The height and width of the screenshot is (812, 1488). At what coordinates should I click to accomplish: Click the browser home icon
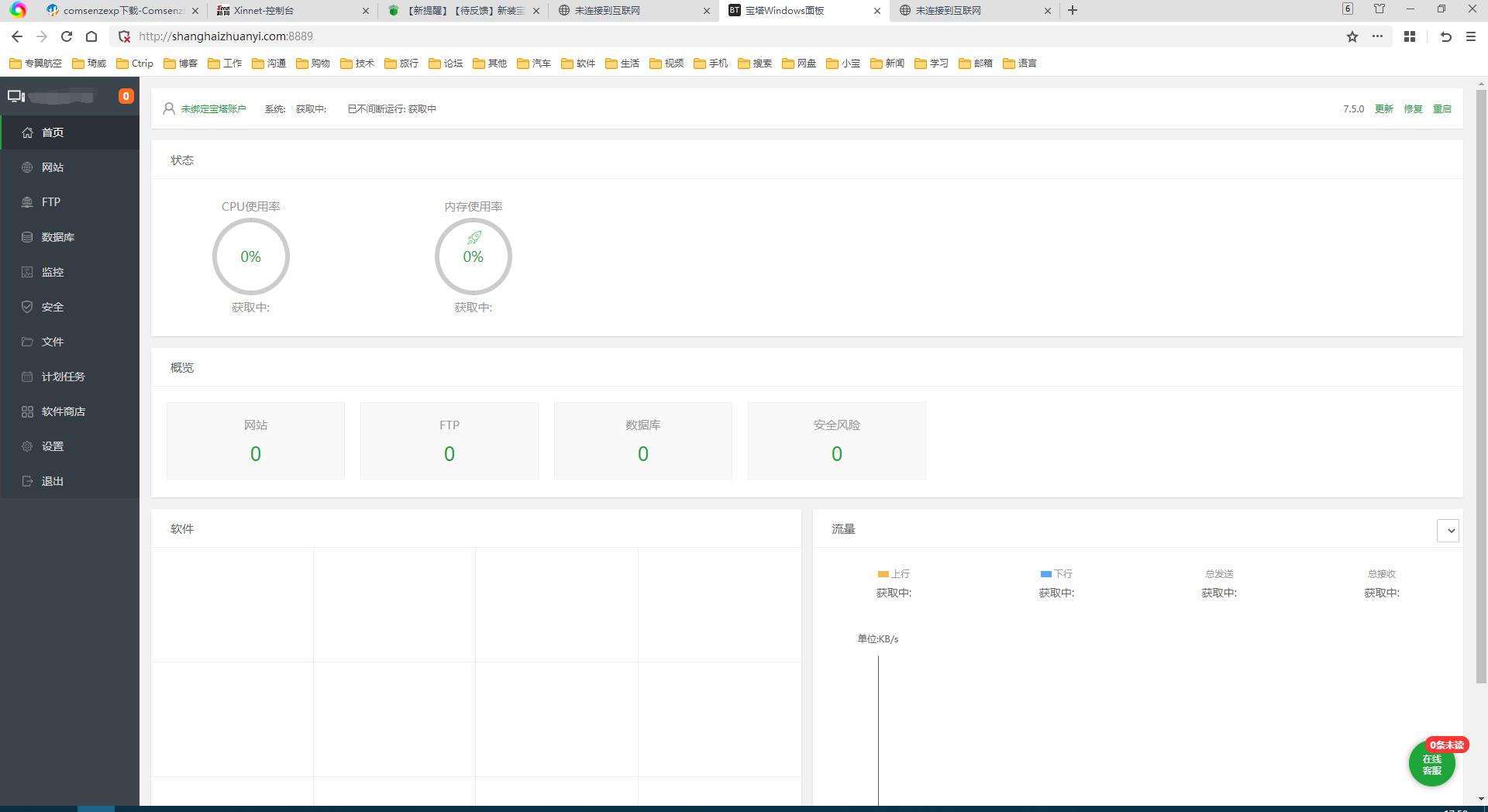pos(91,36)
